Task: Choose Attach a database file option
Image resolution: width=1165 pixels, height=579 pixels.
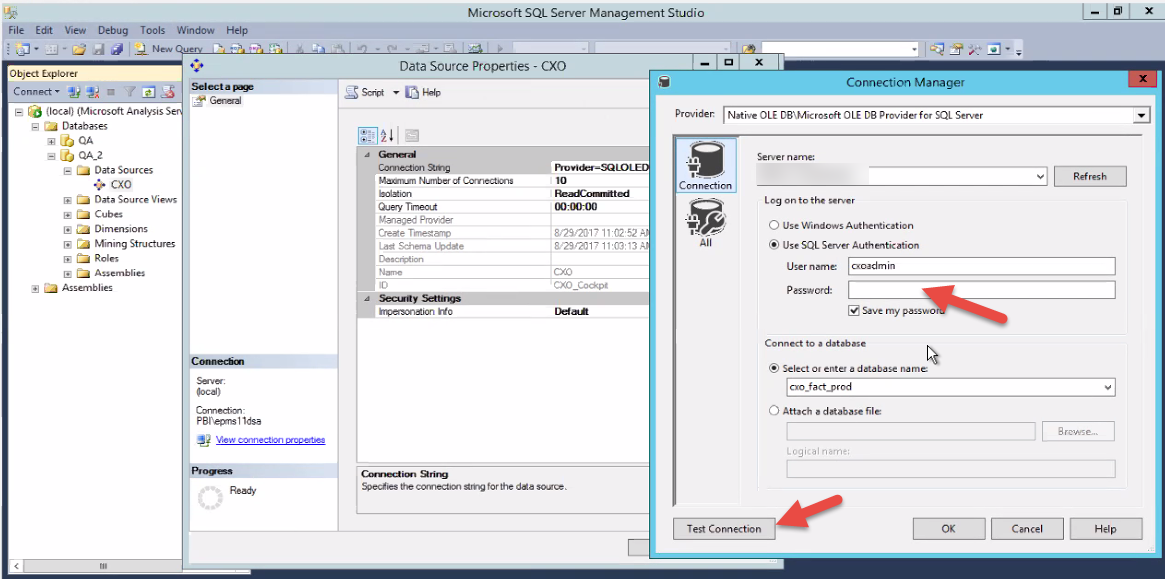Action: click(774, 410)
